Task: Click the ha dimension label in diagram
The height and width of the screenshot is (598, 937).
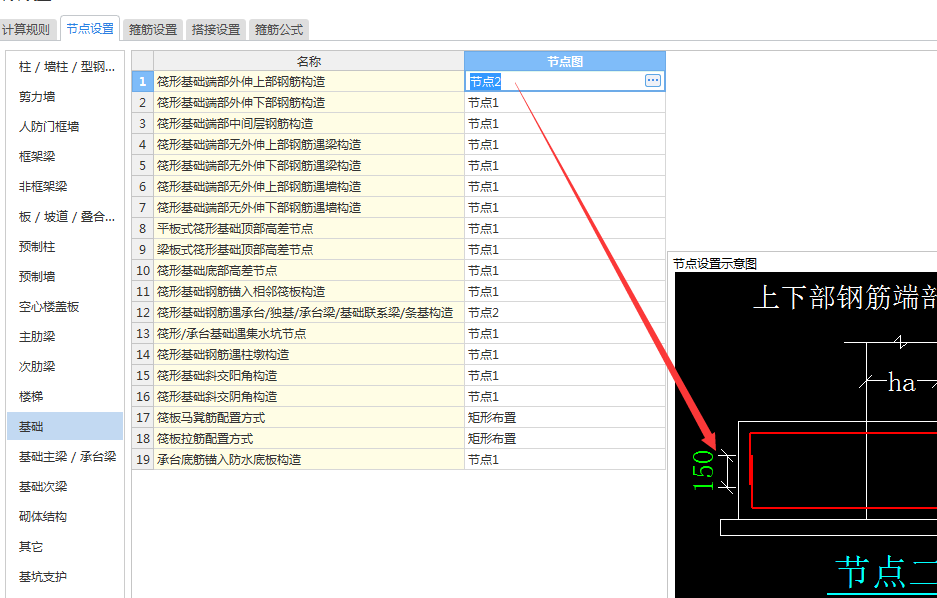Action: tap(901, 382)
